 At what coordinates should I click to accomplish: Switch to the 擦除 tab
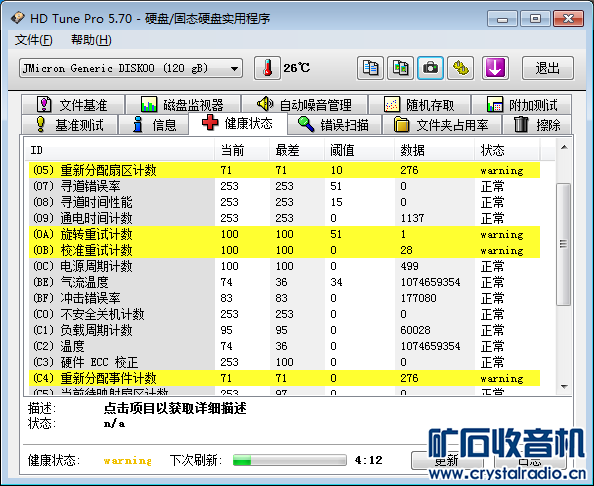coord(537,125)
